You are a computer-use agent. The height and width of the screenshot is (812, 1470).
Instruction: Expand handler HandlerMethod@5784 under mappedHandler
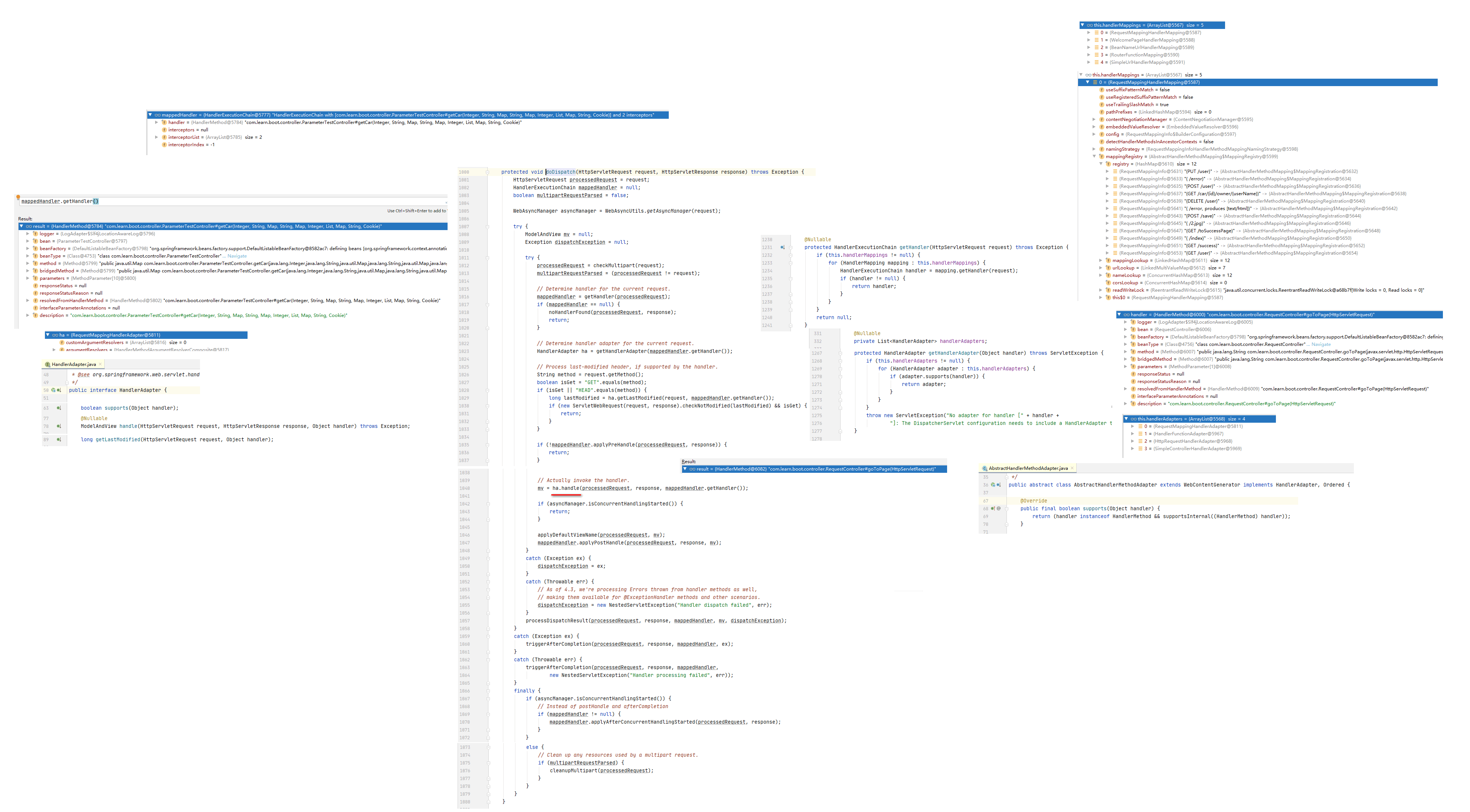pyautogui.click(x=156, y=122)
